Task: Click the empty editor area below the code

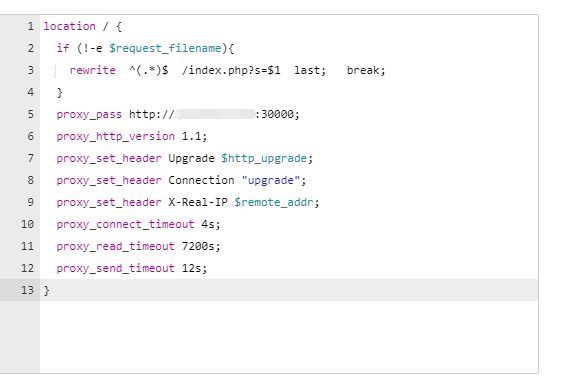Action: click(x=288, y=337)
